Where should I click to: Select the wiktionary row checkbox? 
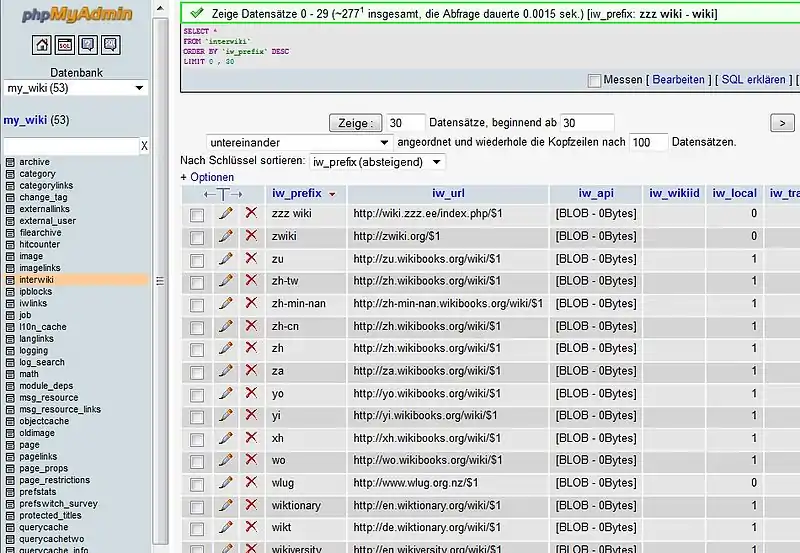(x=197, y=507)
